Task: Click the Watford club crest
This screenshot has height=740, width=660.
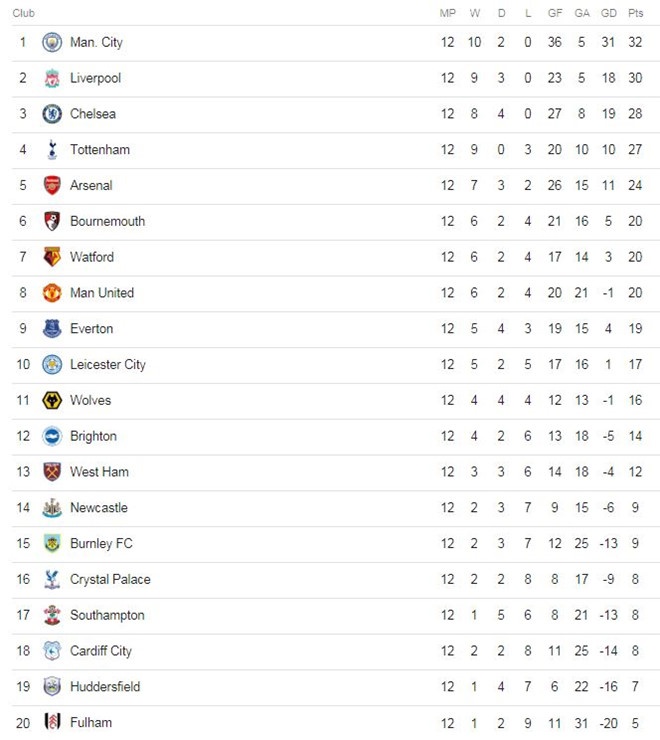Action: tap(52, 257)
